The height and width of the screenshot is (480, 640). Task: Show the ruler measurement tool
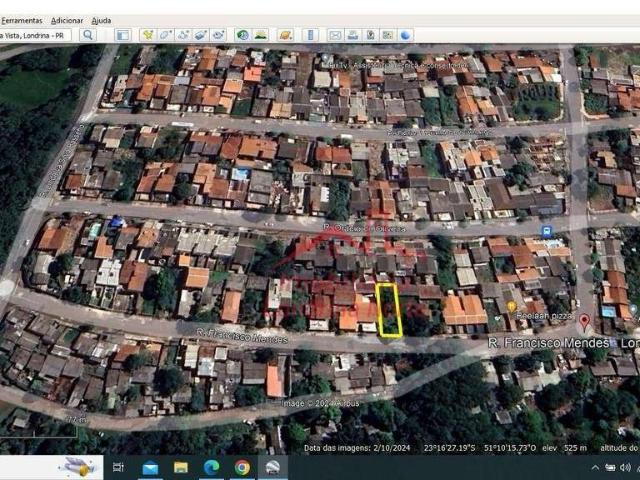[x=310, y=35]
